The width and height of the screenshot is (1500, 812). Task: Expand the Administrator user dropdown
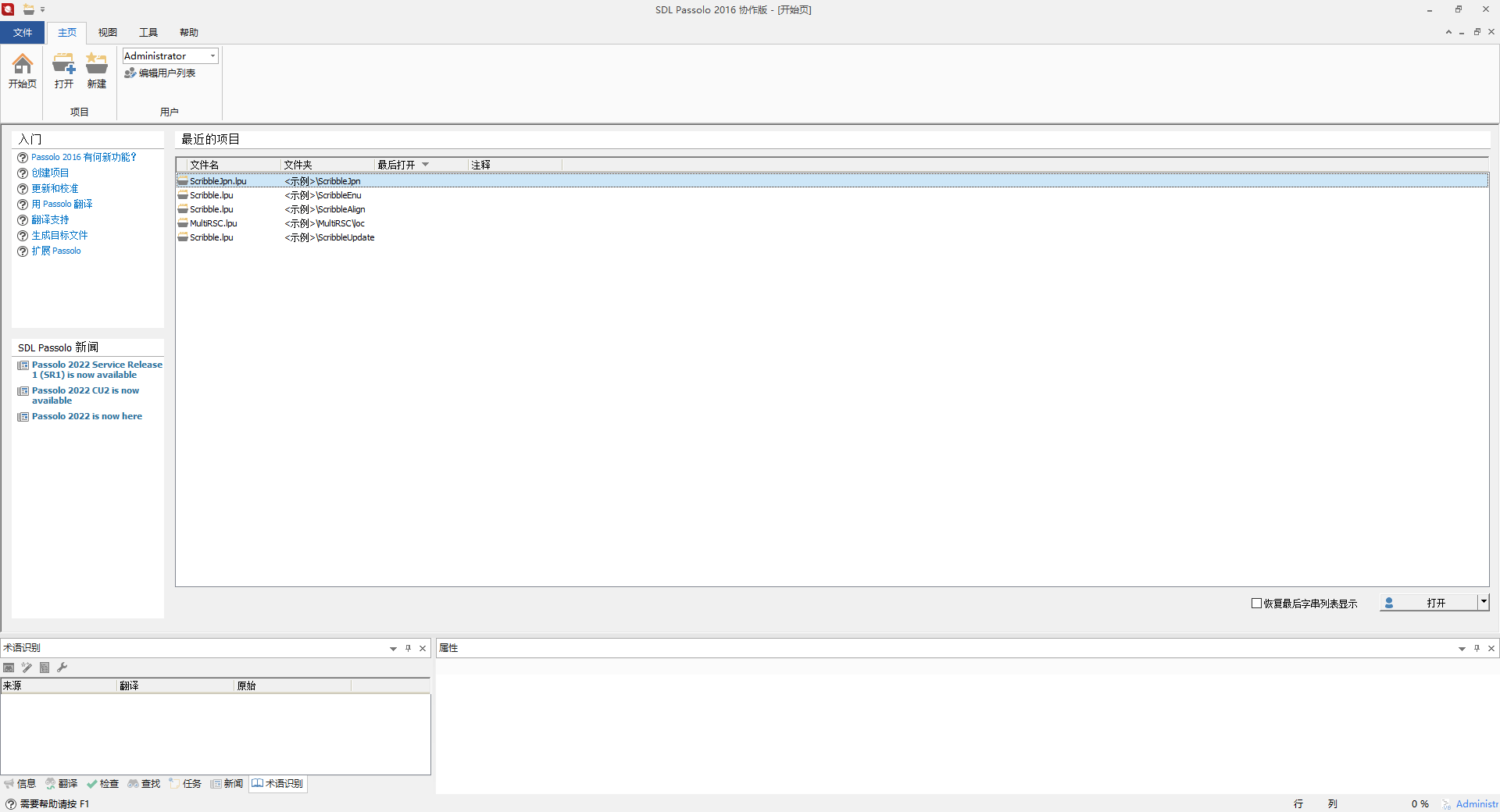point(212,56)
